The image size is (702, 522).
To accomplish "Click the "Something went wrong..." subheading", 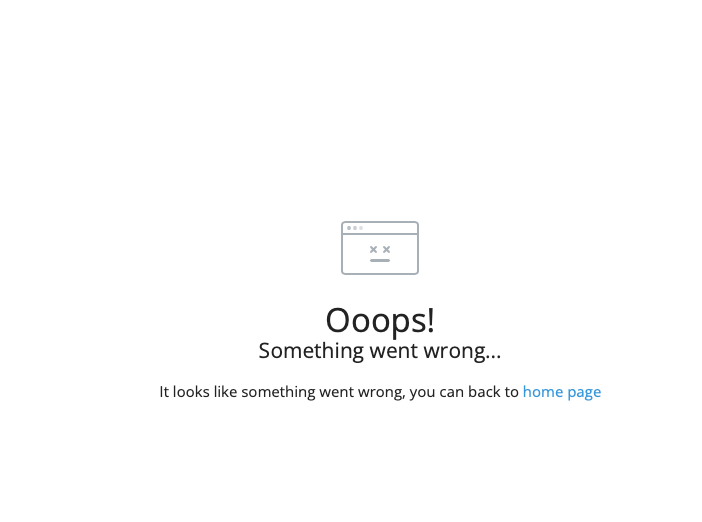I will pos(380,351).
